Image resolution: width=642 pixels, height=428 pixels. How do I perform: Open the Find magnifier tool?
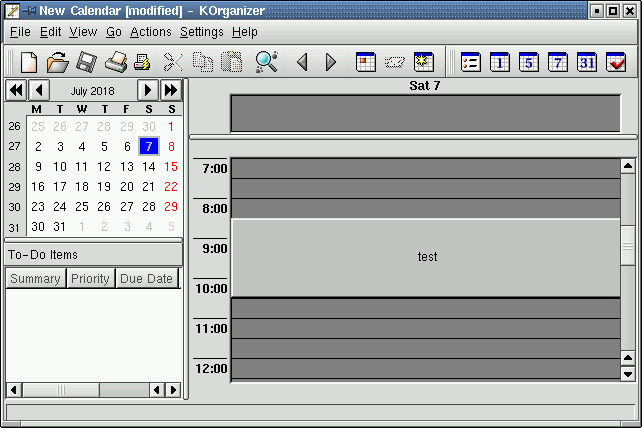(266, 62)
